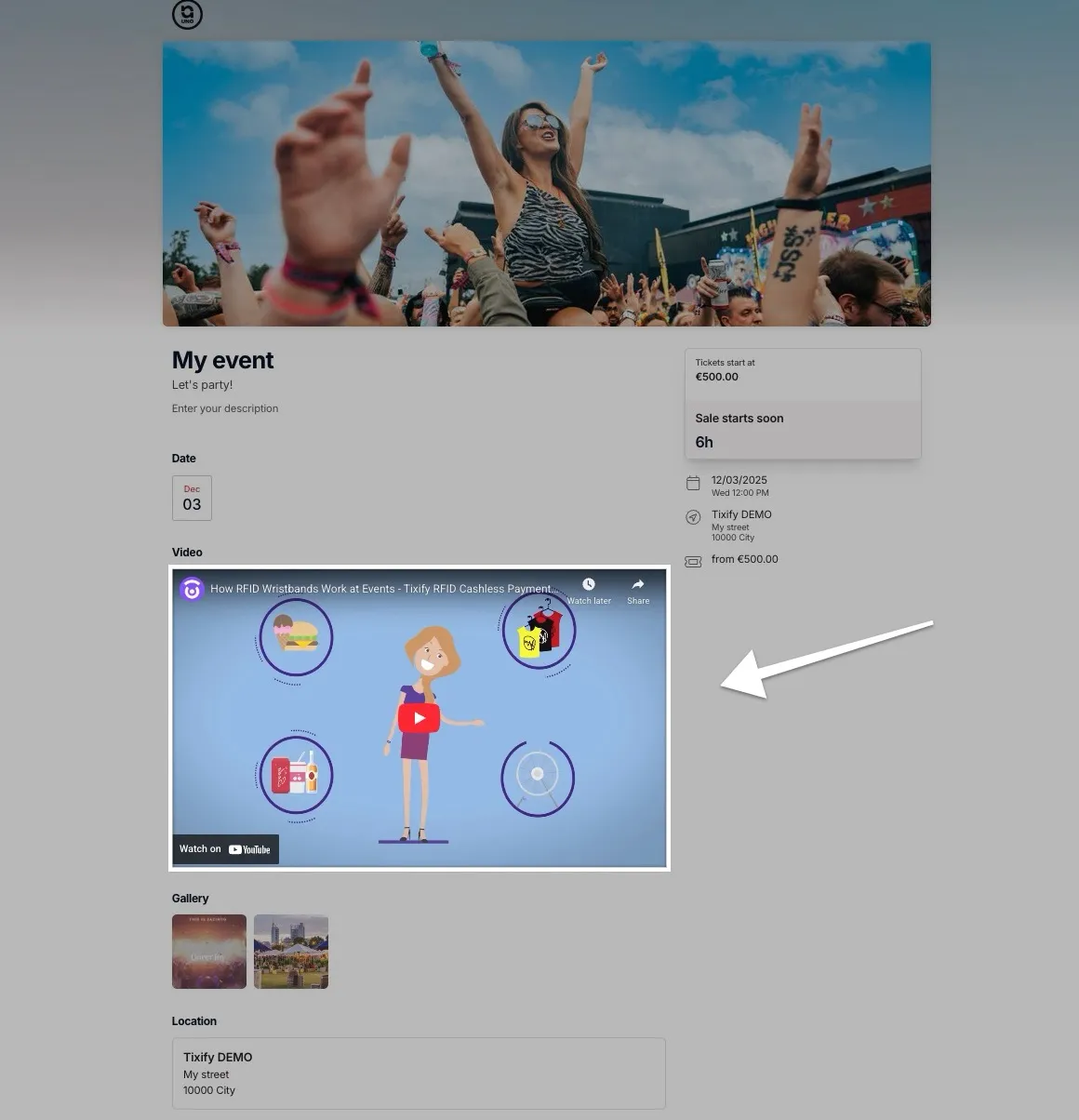The image size is (1079, 1120).
Task: Click the 'Sale starts soon' label
Action: (x=739, y=419)
